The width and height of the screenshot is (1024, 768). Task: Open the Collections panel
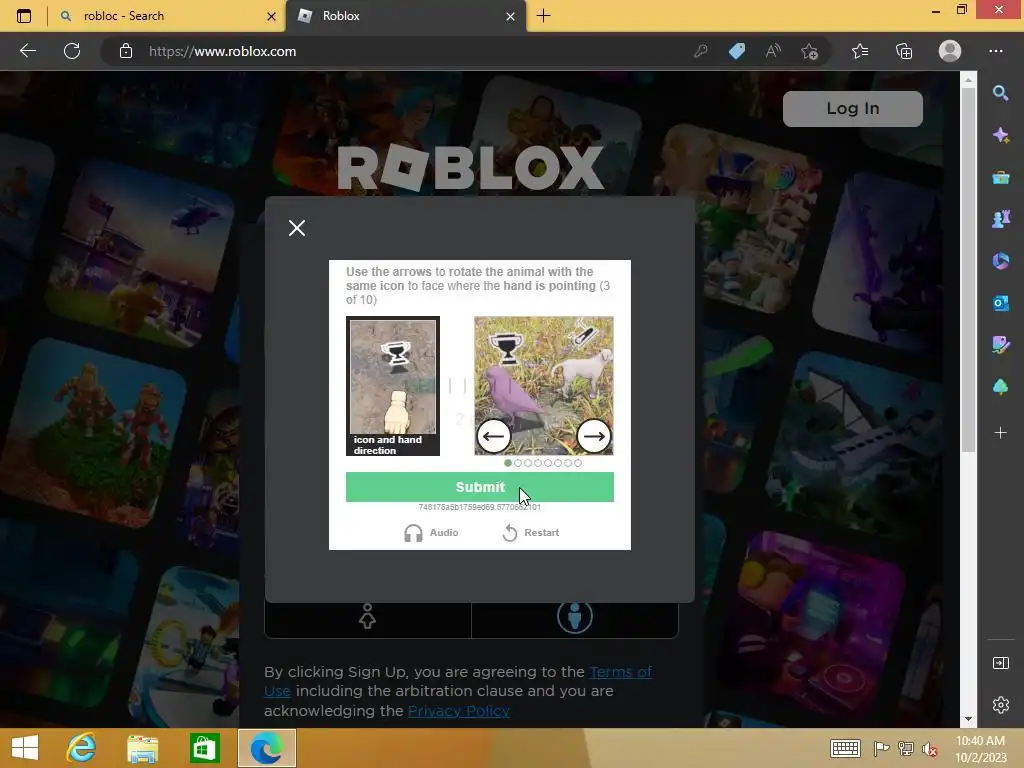point(904,51)
